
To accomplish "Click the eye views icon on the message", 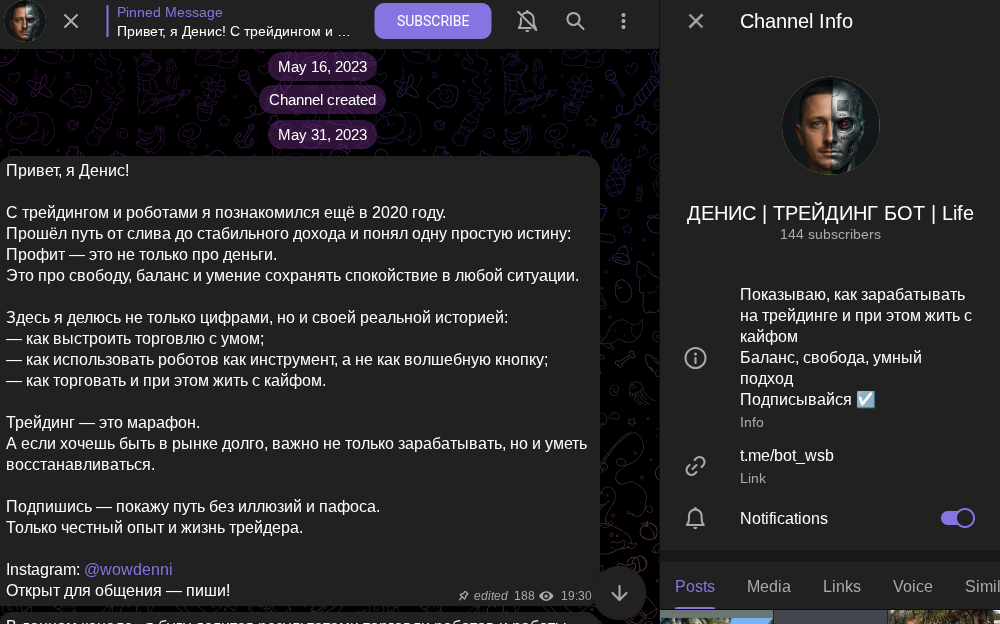I will pyautogui.click(x=546, y=596).
